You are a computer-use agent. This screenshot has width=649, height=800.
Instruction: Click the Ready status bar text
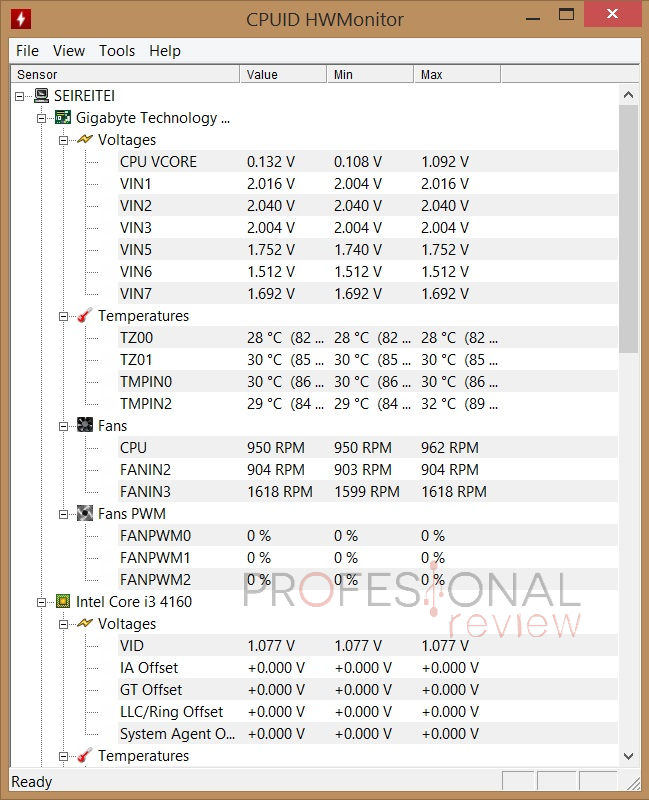point(32,781)
